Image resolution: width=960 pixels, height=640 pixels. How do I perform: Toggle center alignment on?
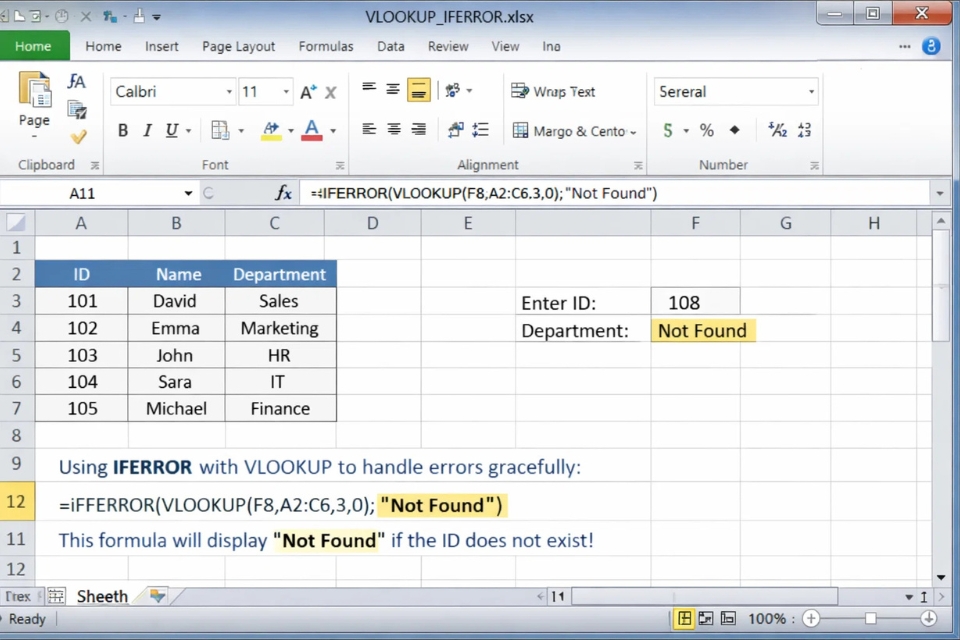coord(393,130)
